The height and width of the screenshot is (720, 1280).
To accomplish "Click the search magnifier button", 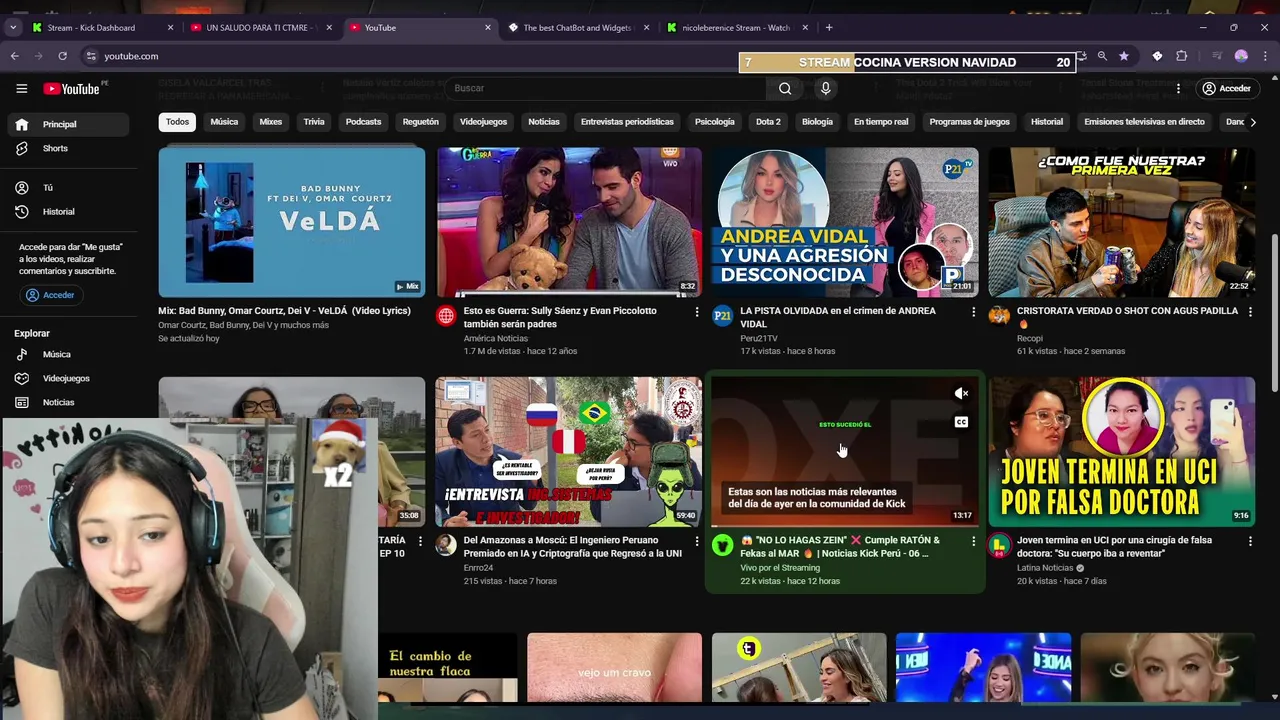I will (785, 89).
